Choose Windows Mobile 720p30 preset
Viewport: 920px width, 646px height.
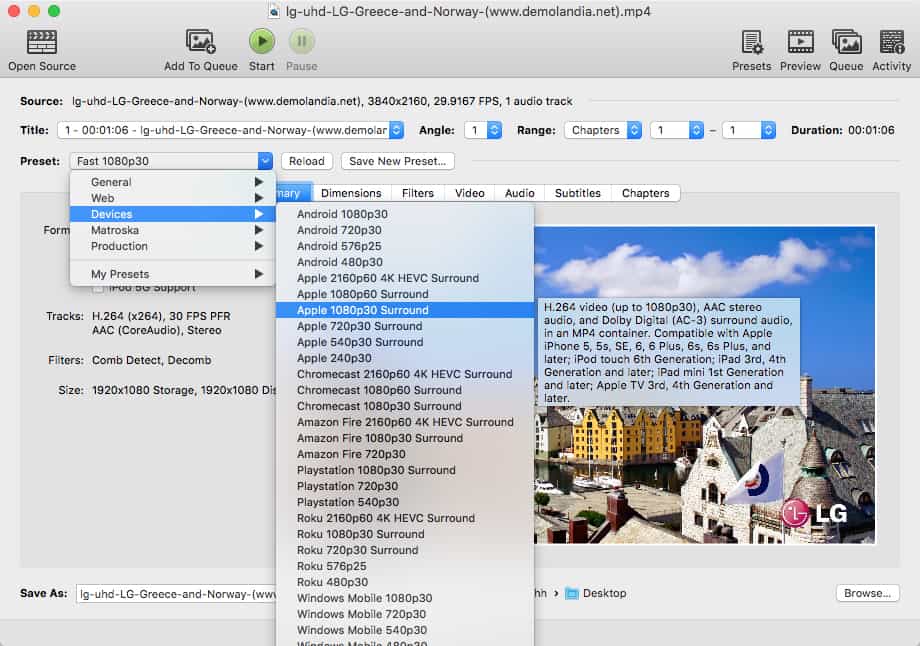click(405, 614)
